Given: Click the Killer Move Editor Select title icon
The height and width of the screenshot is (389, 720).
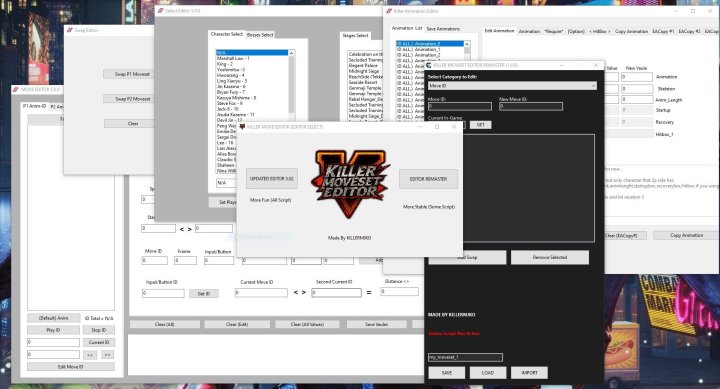Looking at the screenshot, I should point(242,127).
